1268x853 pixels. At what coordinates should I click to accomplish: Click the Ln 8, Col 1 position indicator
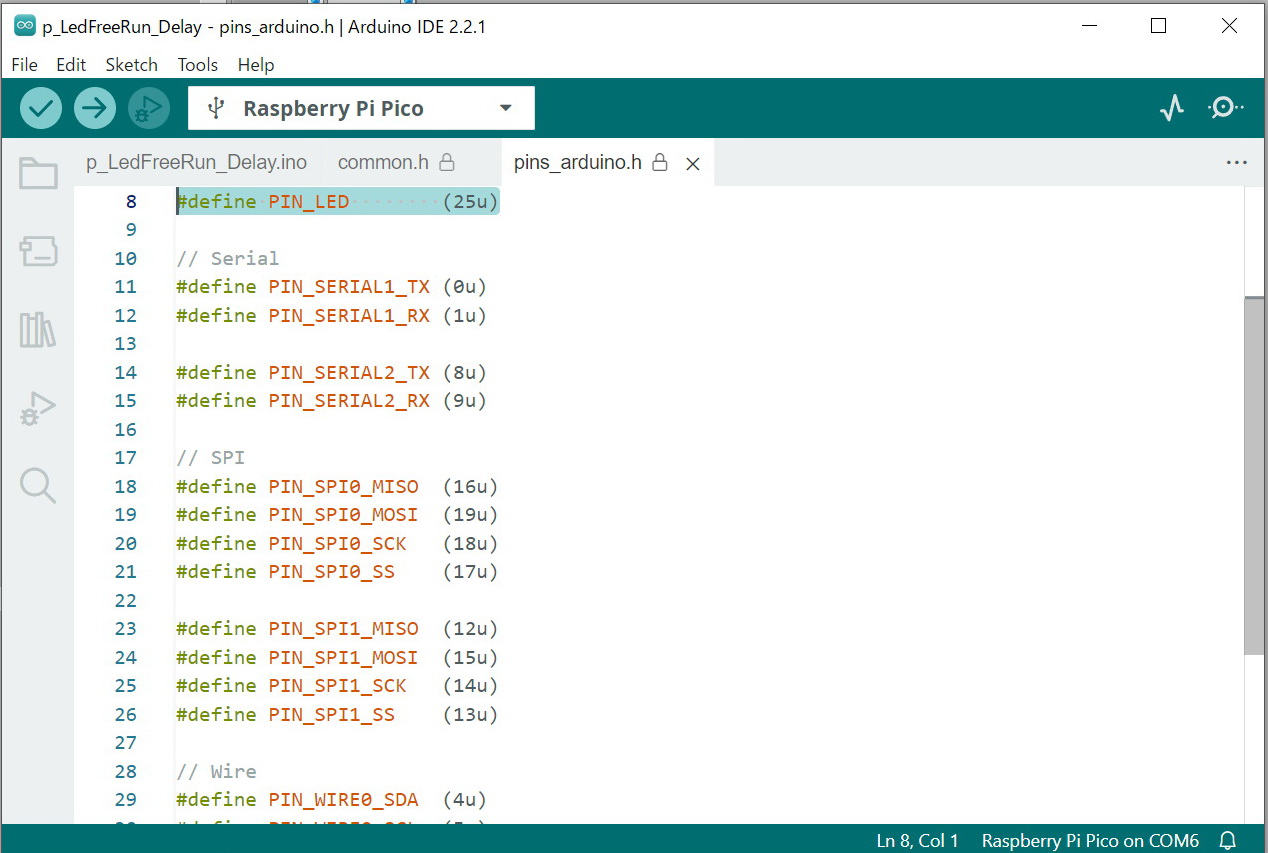(917, 841)
